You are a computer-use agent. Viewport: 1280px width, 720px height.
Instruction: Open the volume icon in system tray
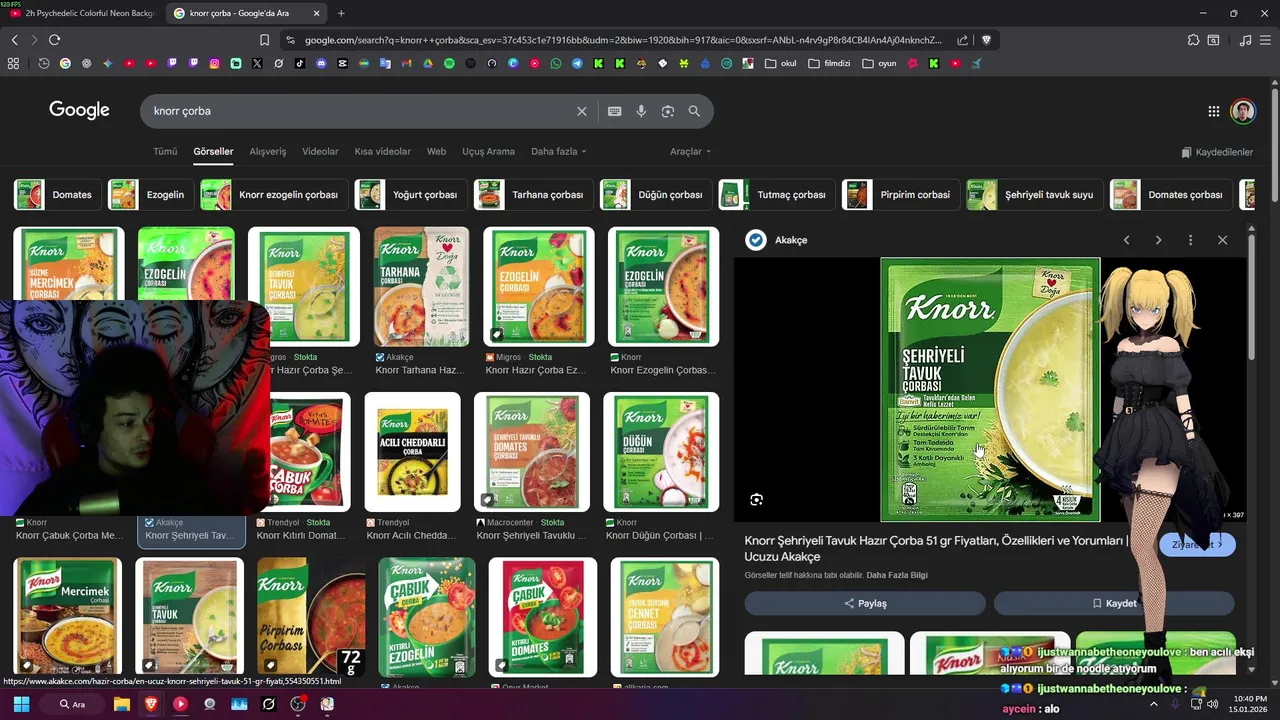click(1213, 704)
